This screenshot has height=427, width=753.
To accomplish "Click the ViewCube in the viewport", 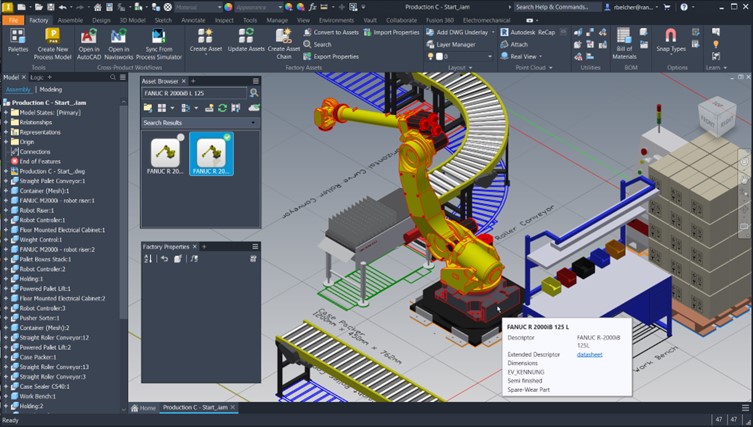I will tap(717, 116).
